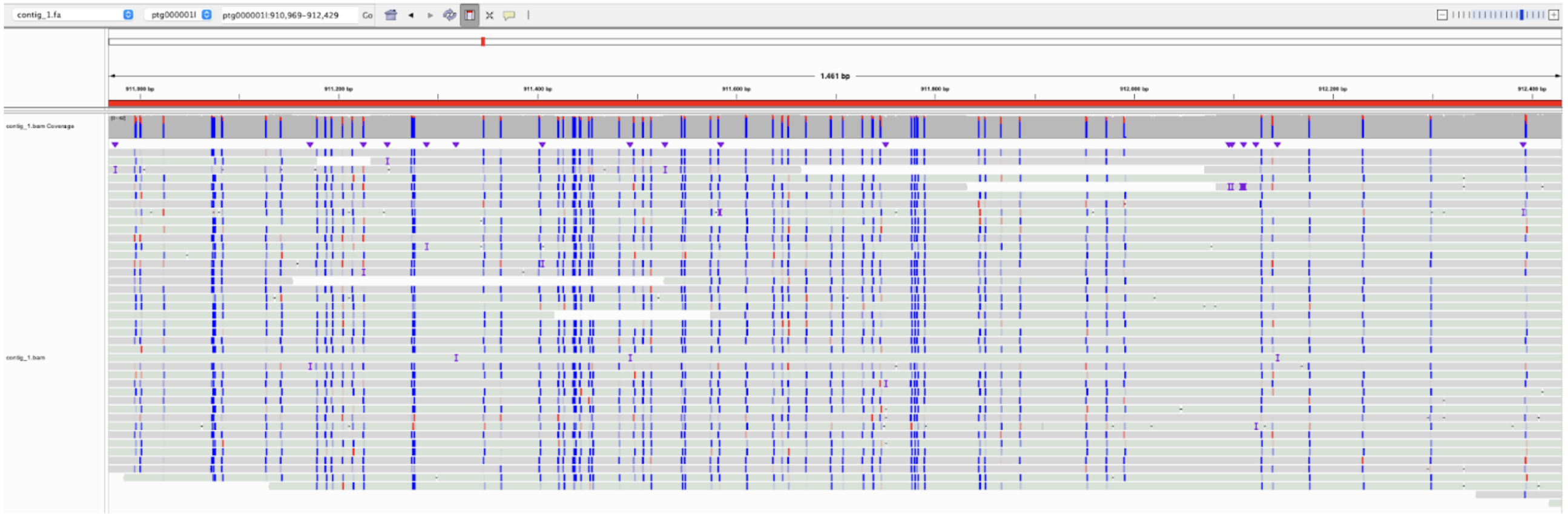Click the red sequence bar under the ruler
Screen dimensions: 1568x515
click(x=834, y=103)
